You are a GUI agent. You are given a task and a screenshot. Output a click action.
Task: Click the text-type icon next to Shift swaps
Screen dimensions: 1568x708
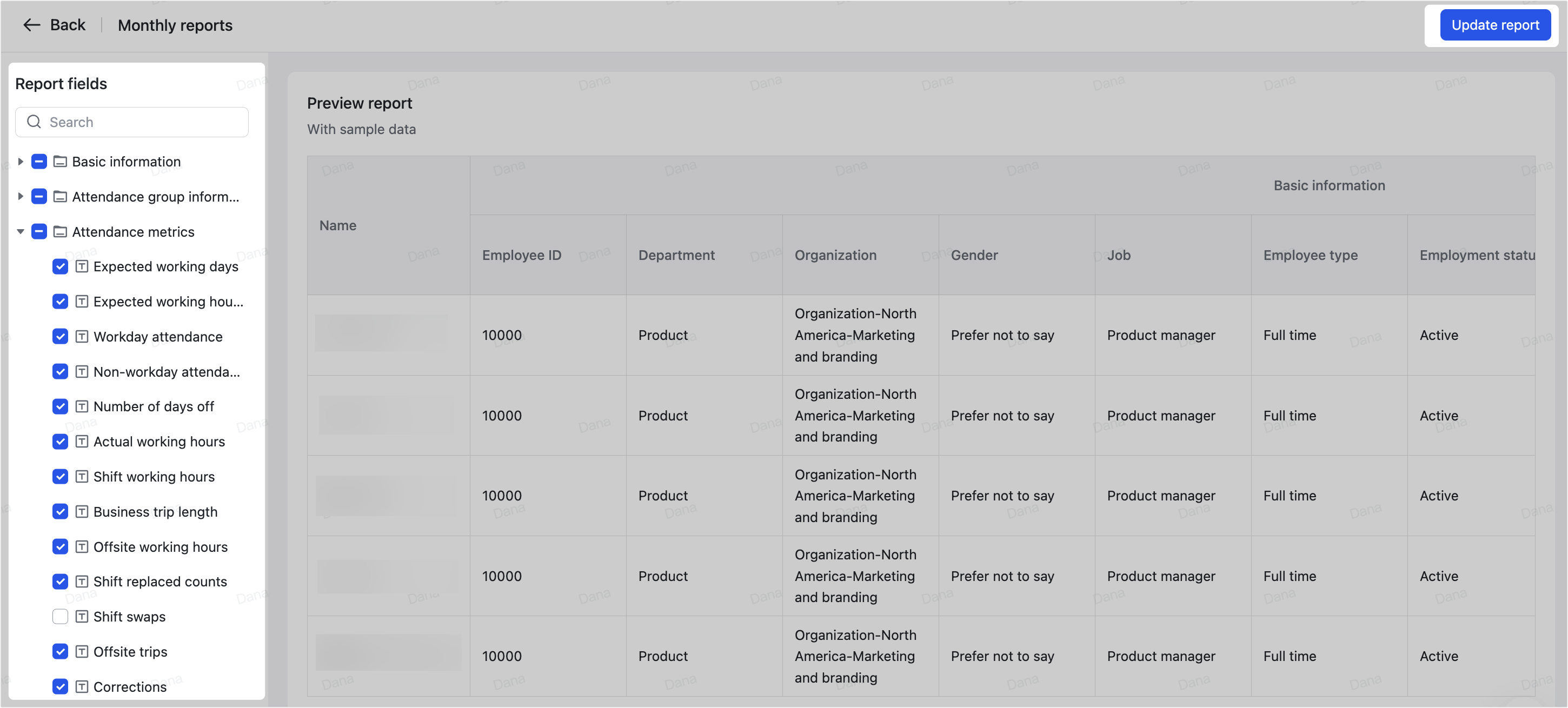point(82,617)
